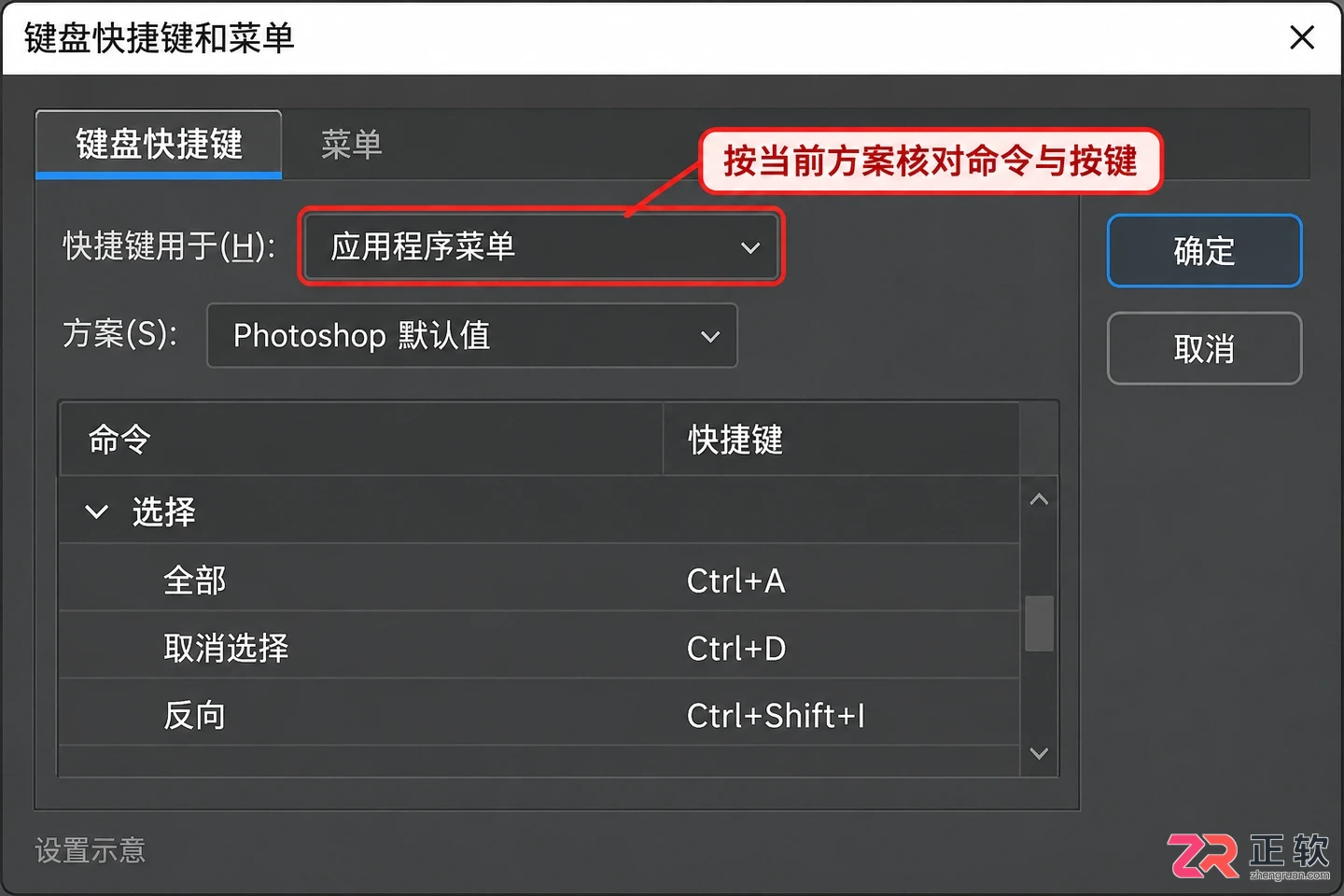Open the 方案 dropdown showing Photoshop 默认值

pyautogui.click(x=472, y=335)
